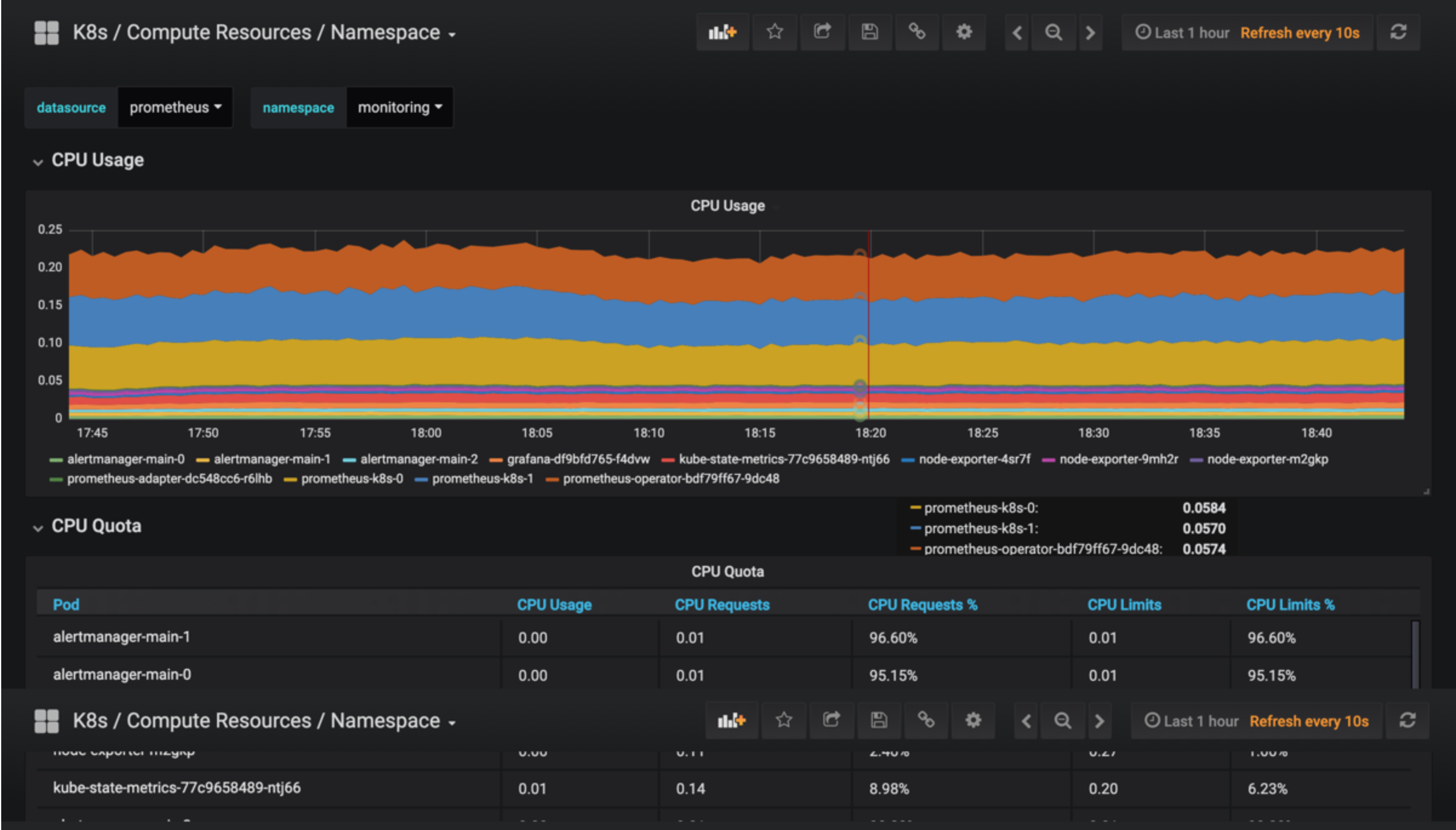Open the CPU Quota panel title menu
The image size is (1456, 830).
pos(727,572)
